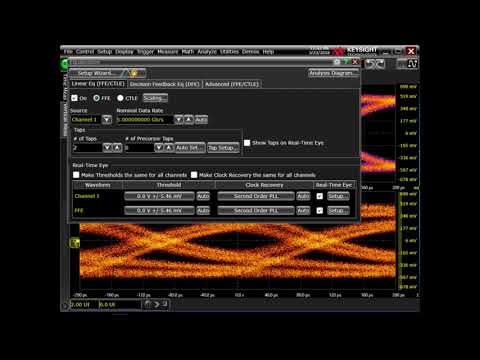Open the Demos menu

pos(250,52)
